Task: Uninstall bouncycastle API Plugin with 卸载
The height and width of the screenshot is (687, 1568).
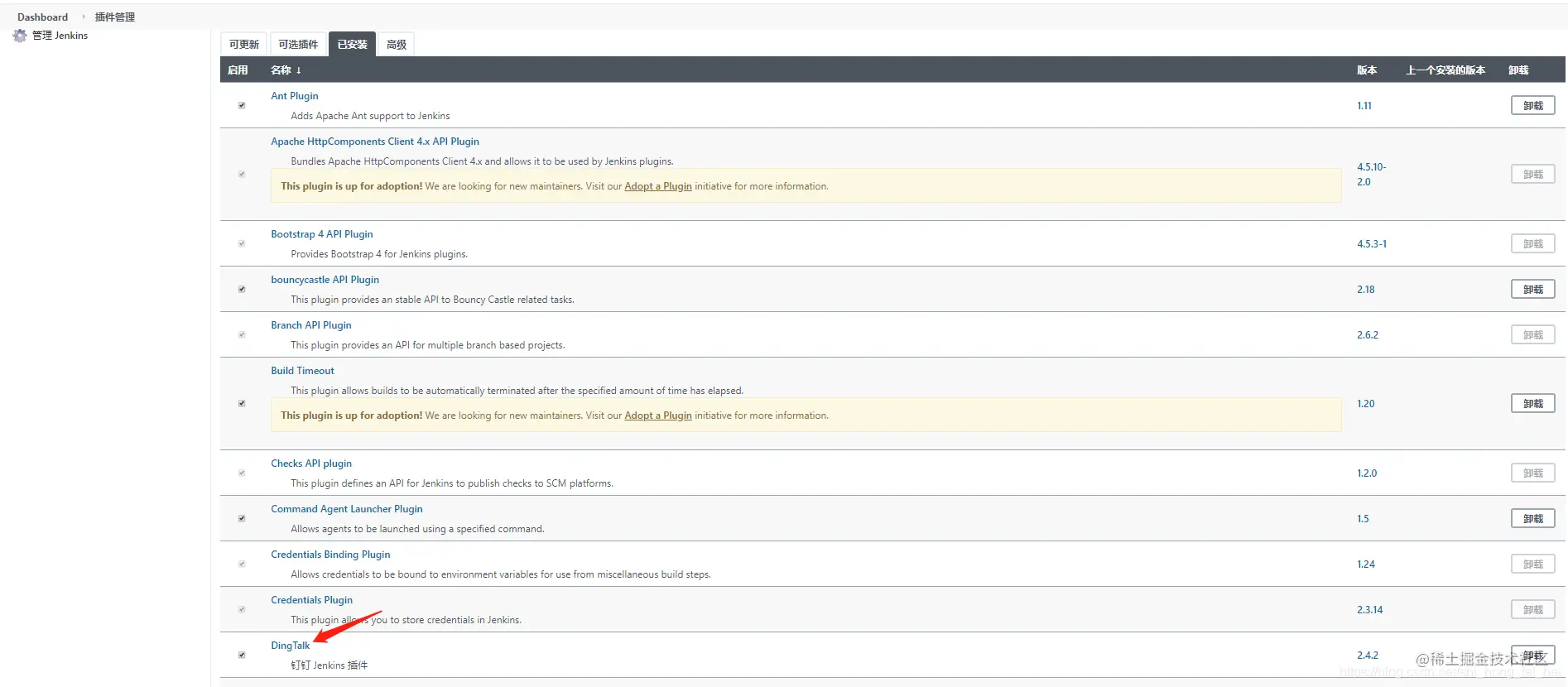Action: [x=1533, y=289]
